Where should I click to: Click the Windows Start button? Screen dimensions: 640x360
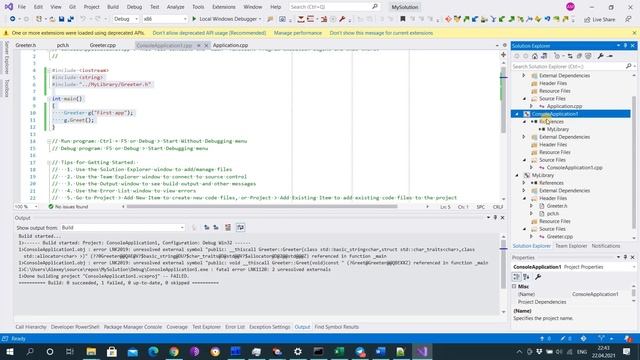pyautogui.click(x=10, y=351)
